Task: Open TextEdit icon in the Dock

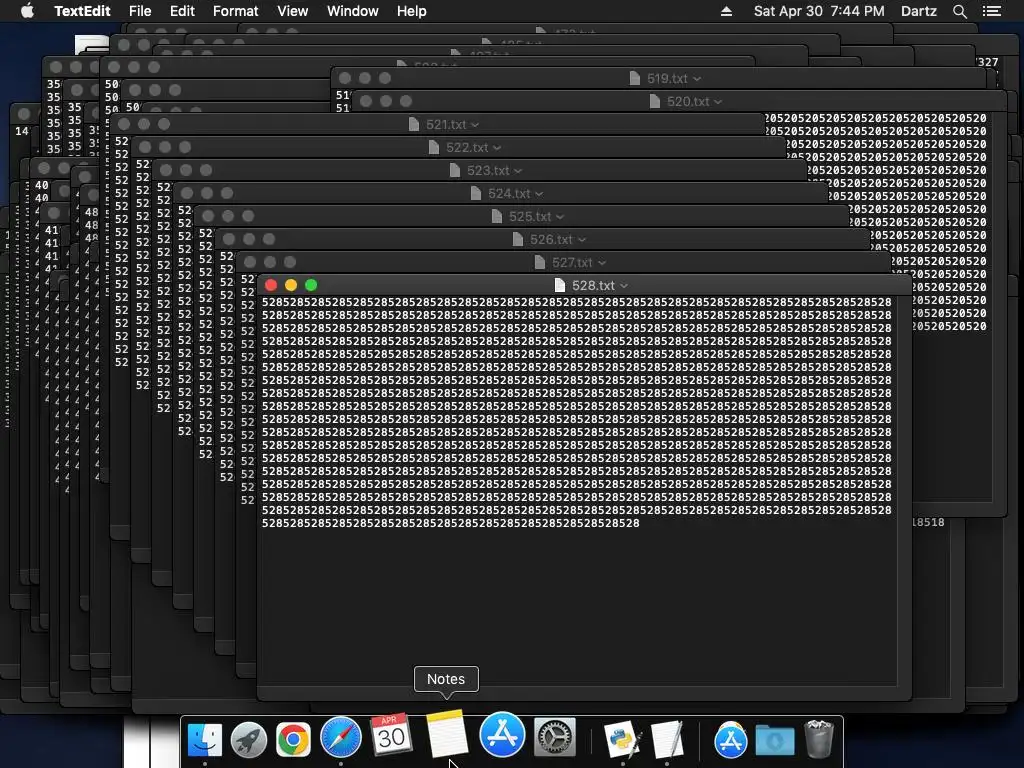Action: click(667, 739)
